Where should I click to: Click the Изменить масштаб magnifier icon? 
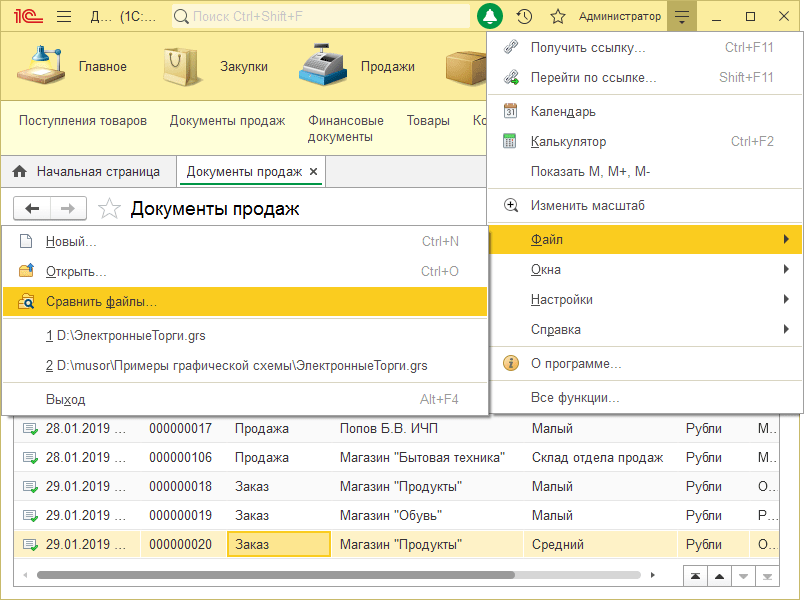tap(511, 205)
